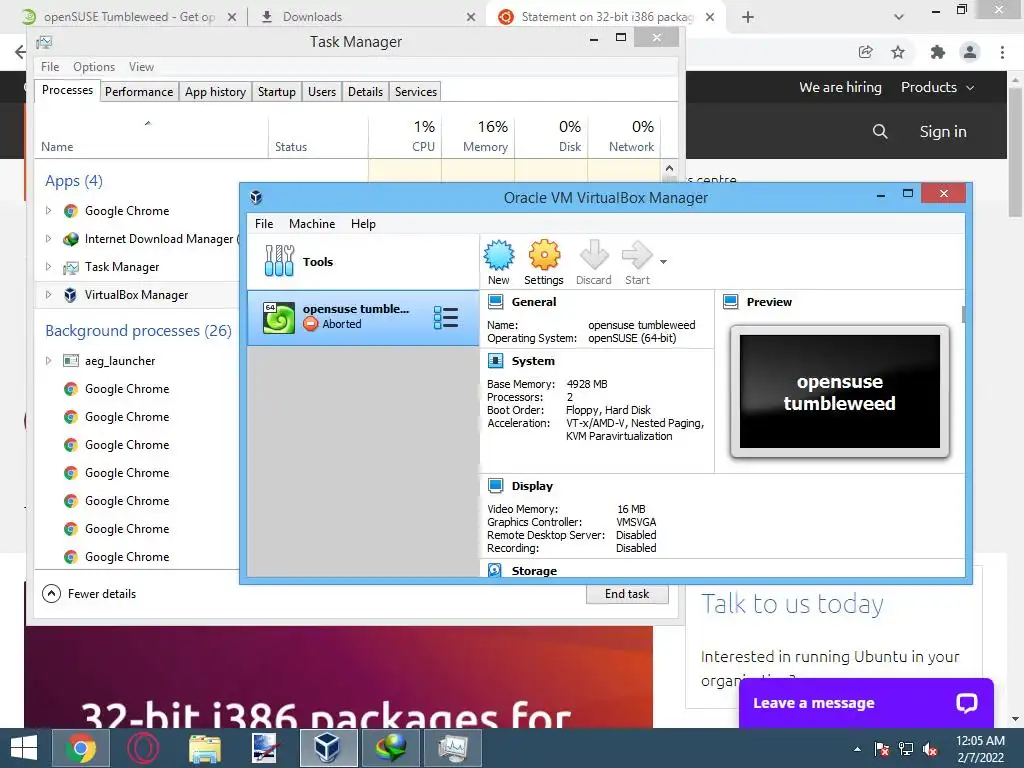Screen dimensions: 1024x768
Task: Open File Explorer from taskbar
Action: tap(204, 748)
